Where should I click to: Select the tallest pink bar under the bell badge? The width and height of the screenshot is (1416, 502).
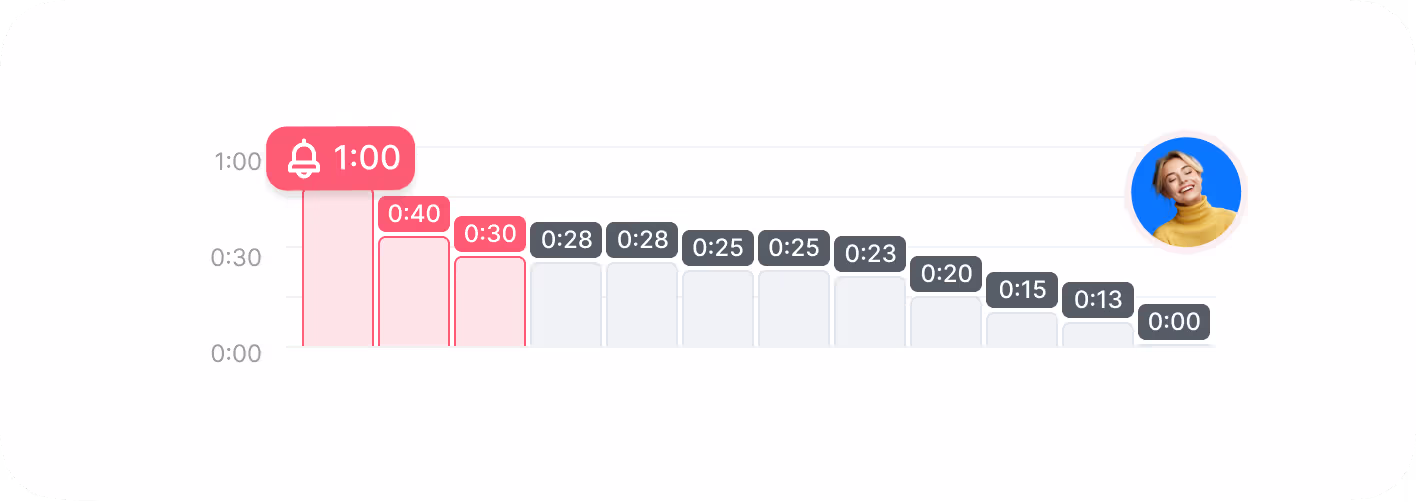point(338,268)
